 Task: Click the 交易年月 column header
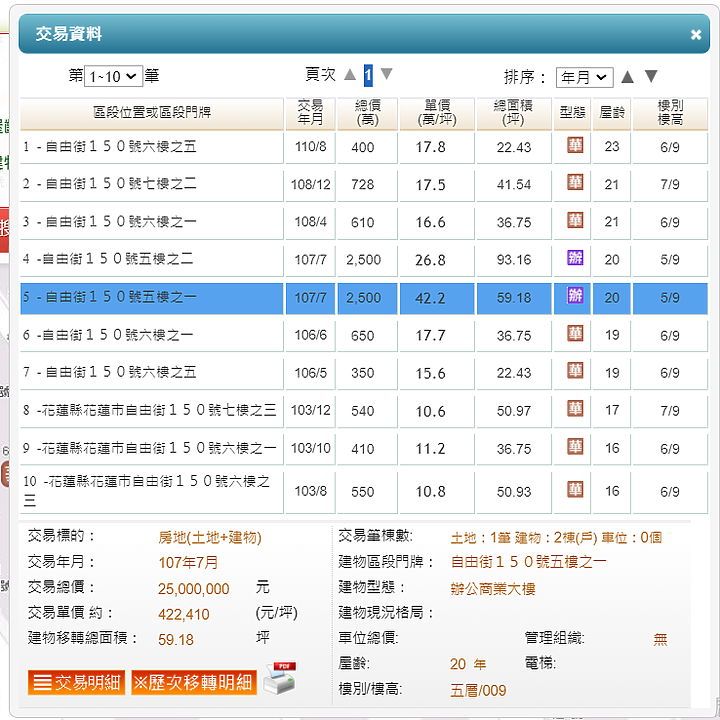(x=310, y=113)
